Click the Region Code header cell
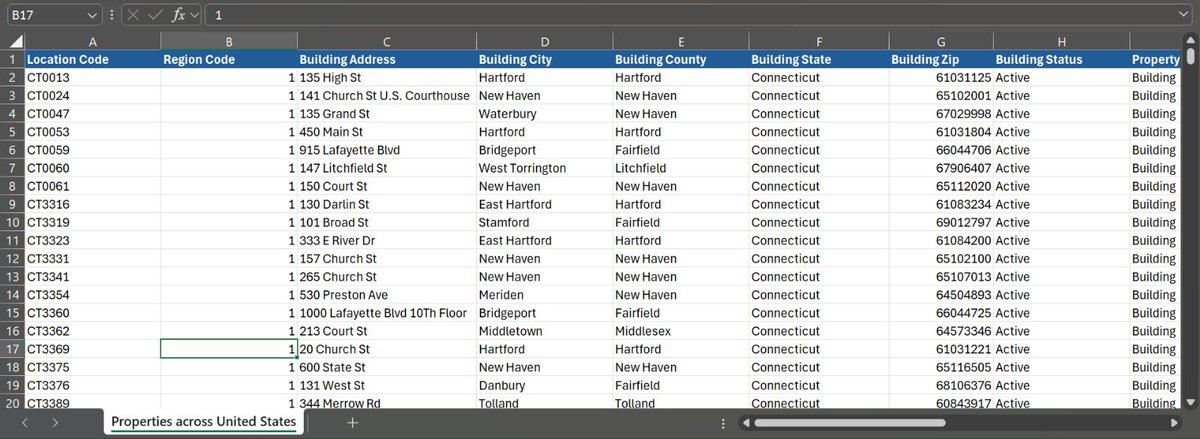The image size is (1200, 439). click(229, 59)
